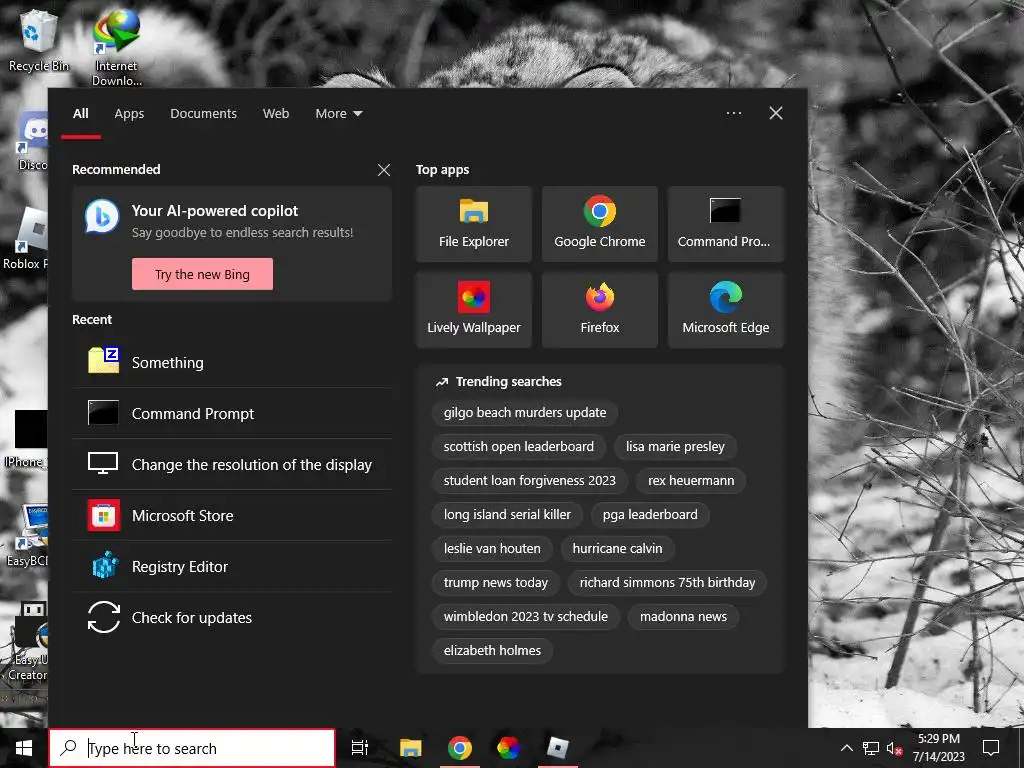
Task: Switch to the Apps tab
Action: tap(129, 114)
